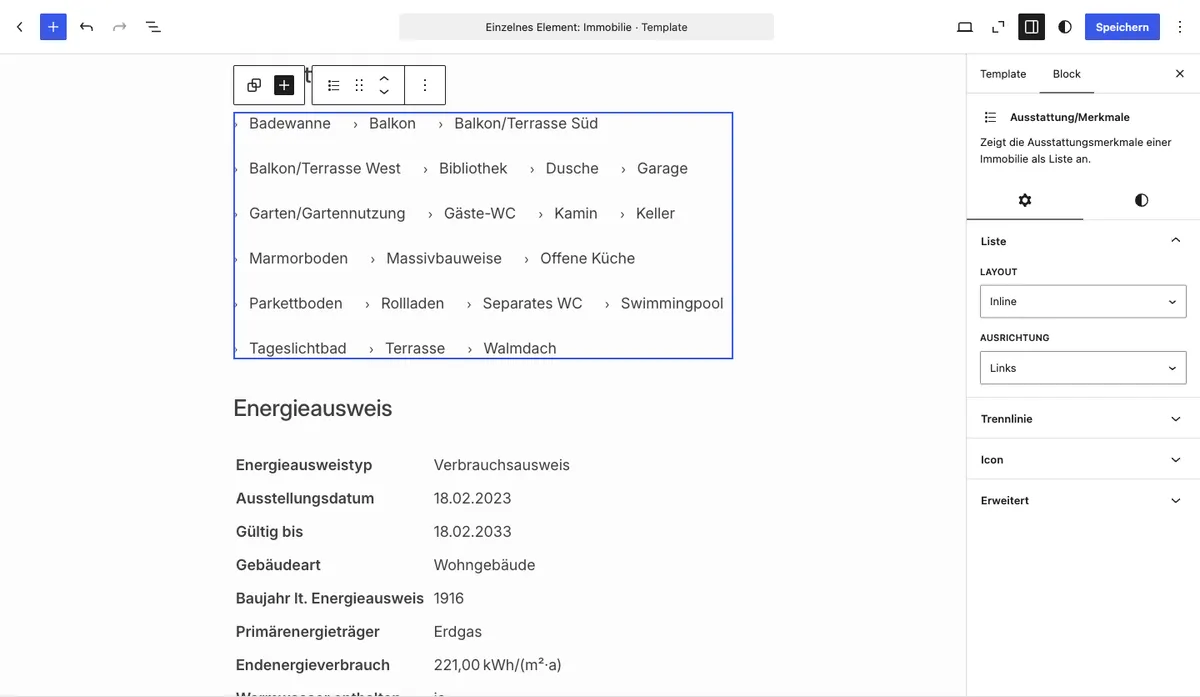Collapse the Liste panel
The image size is (1200, 697).
point(1083,241)
